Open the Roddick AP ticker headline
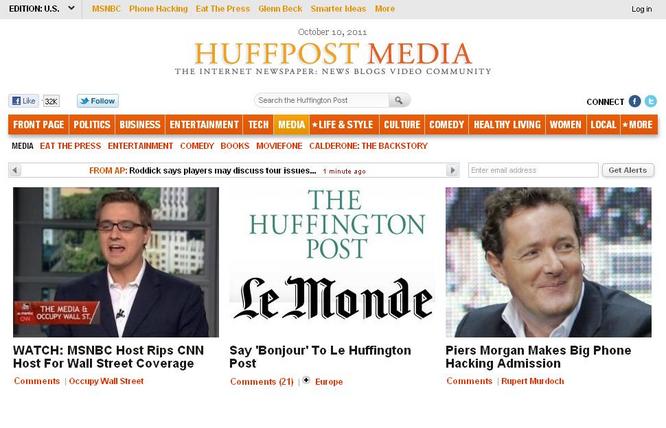 pyautogui.click(x=223, y=171)
